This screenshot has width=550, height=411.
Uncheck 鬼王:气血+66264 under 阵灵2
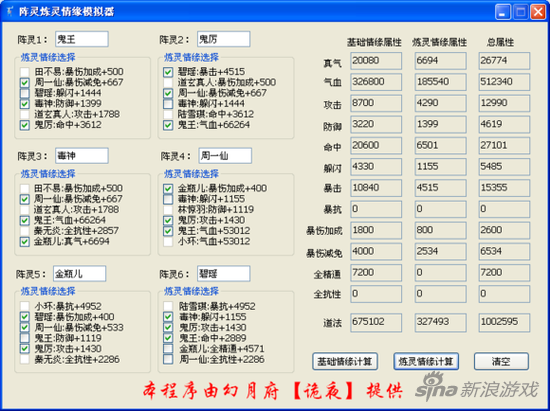(x=168, y=125)
